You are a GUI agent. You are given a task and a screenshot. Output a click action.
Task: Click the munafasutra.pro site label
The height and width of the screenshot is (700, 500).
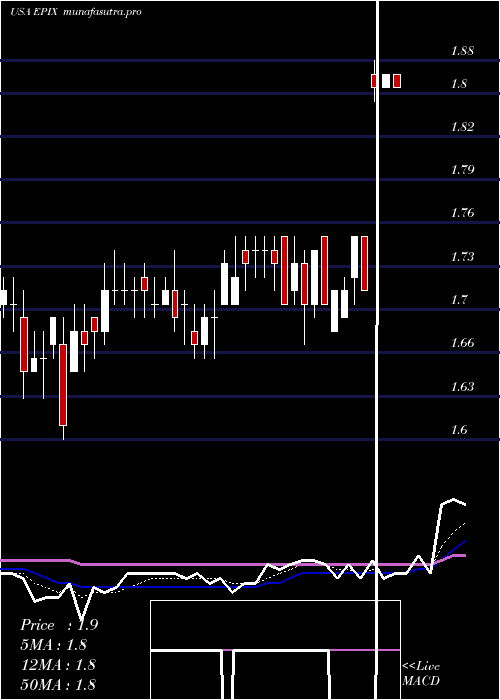click(x=102, y=12)
